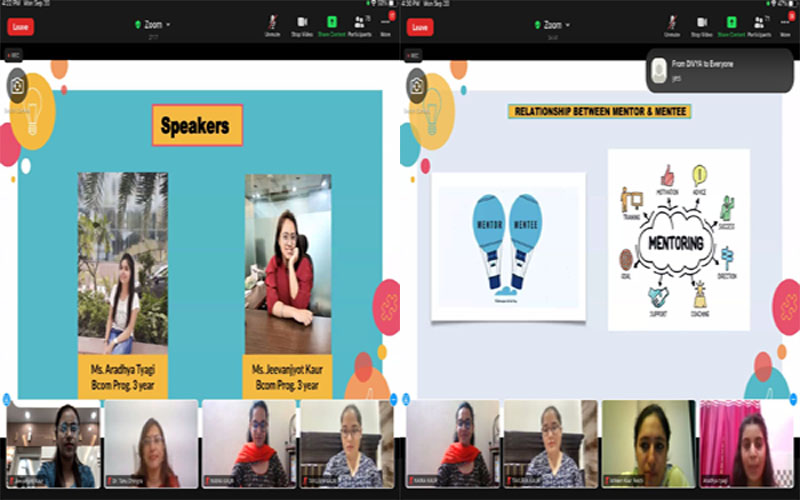The width and height of the screenshot is (800, 500).
Task: Stop Video in the left Zoom window
Action: [301, 25]
